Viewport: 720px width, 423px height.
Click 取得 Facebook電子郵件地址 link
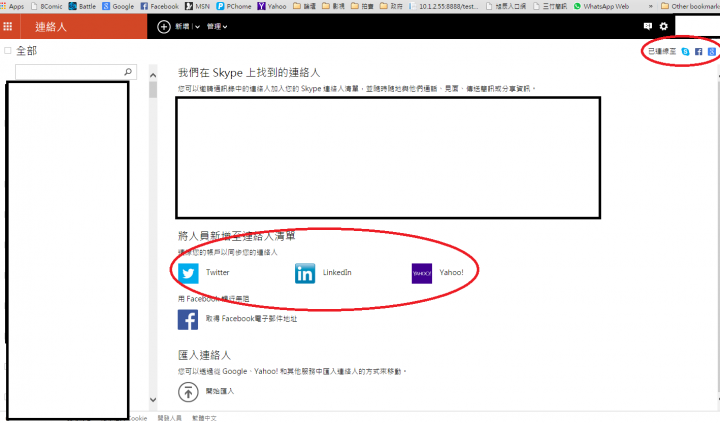pos(251,319)
